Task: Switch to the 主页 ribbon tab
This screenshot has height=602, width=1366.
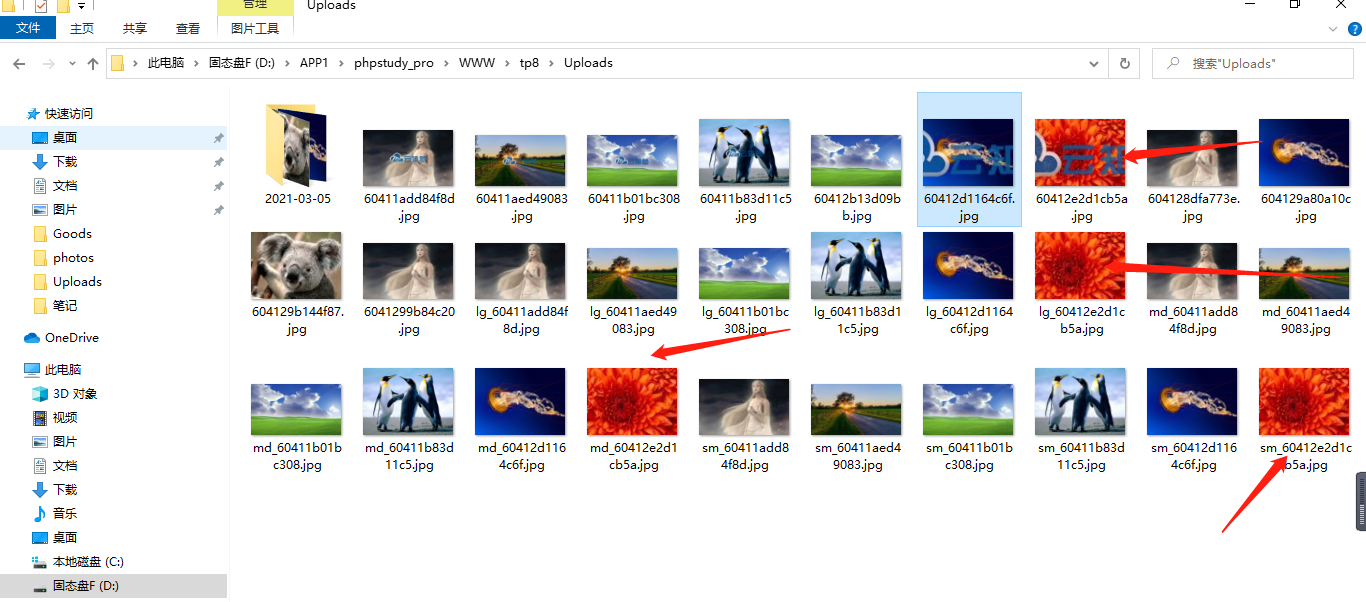Action: click(82, 29)
